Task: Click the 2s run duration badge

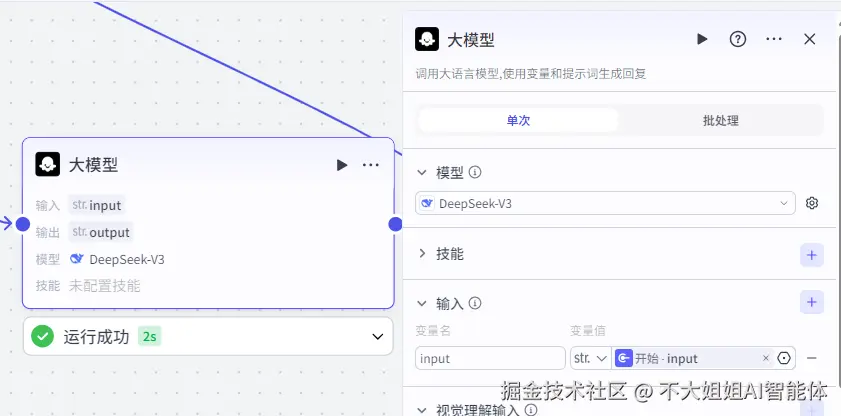Action: coord(150,337)
